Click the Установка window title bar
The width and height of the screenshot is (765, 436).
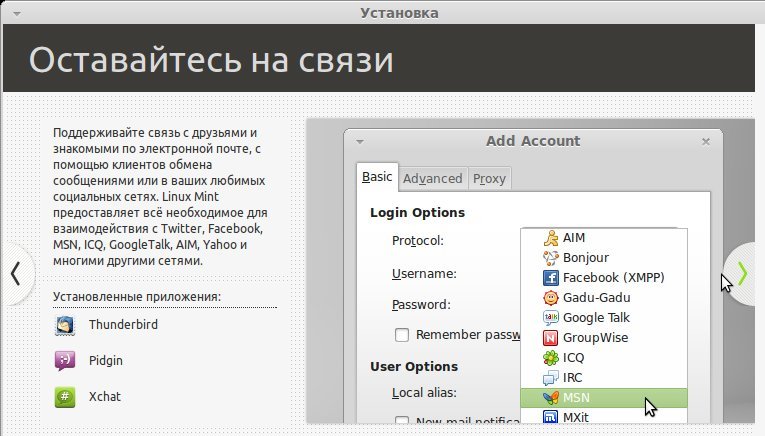399,13
